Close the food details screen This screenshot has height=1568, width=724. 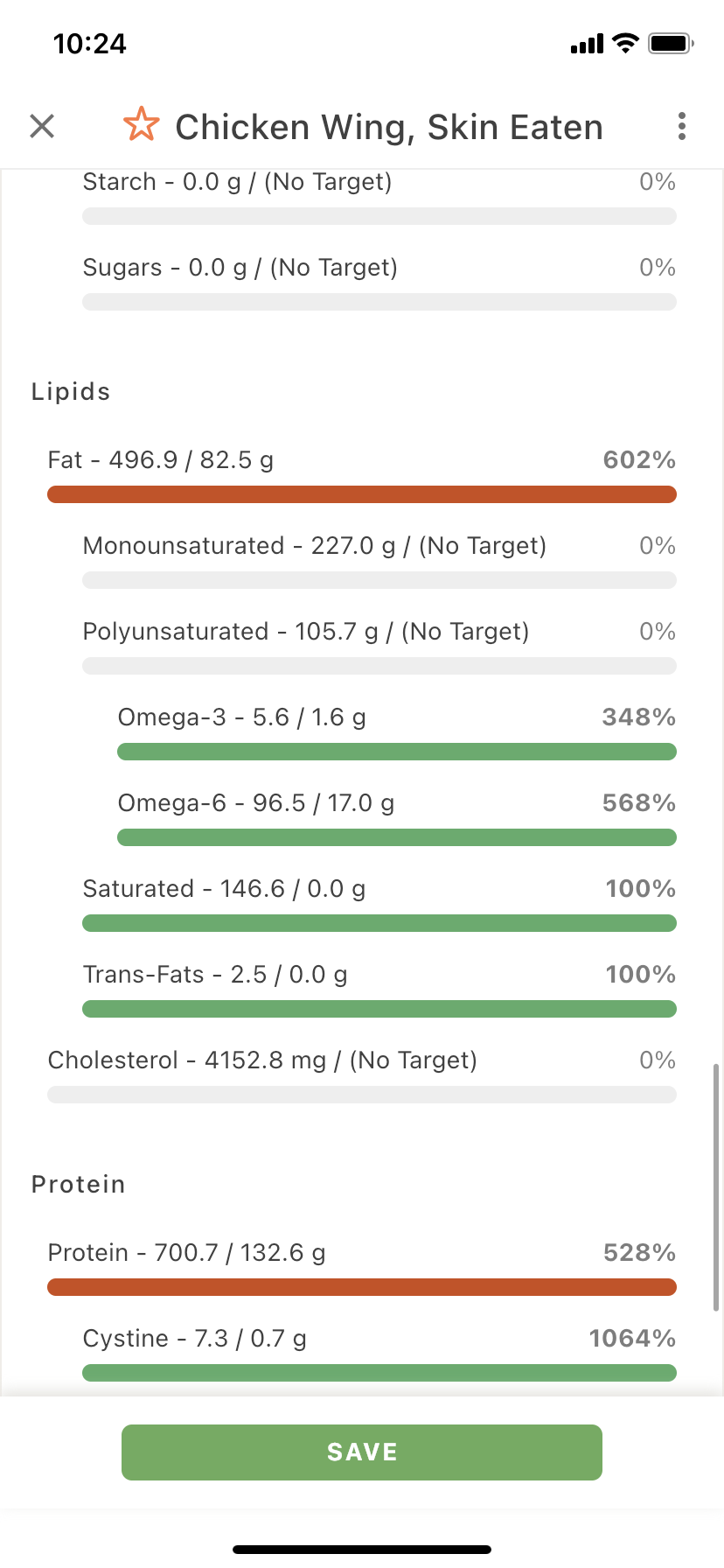pos(42,126)
